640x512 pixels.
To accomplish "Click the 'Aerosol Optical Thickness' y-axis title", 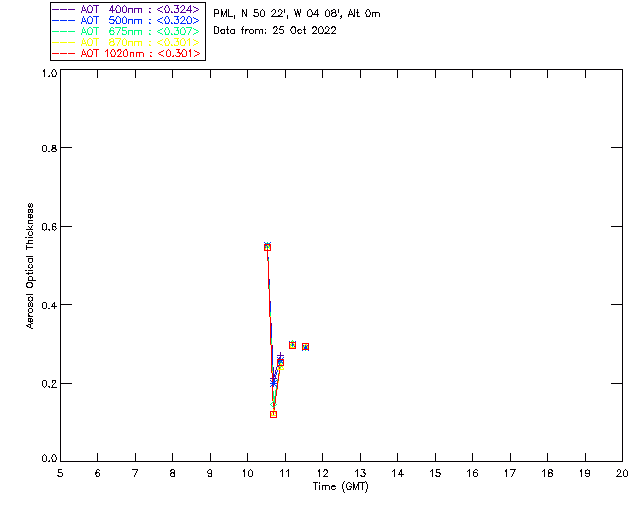I will 30,266.
